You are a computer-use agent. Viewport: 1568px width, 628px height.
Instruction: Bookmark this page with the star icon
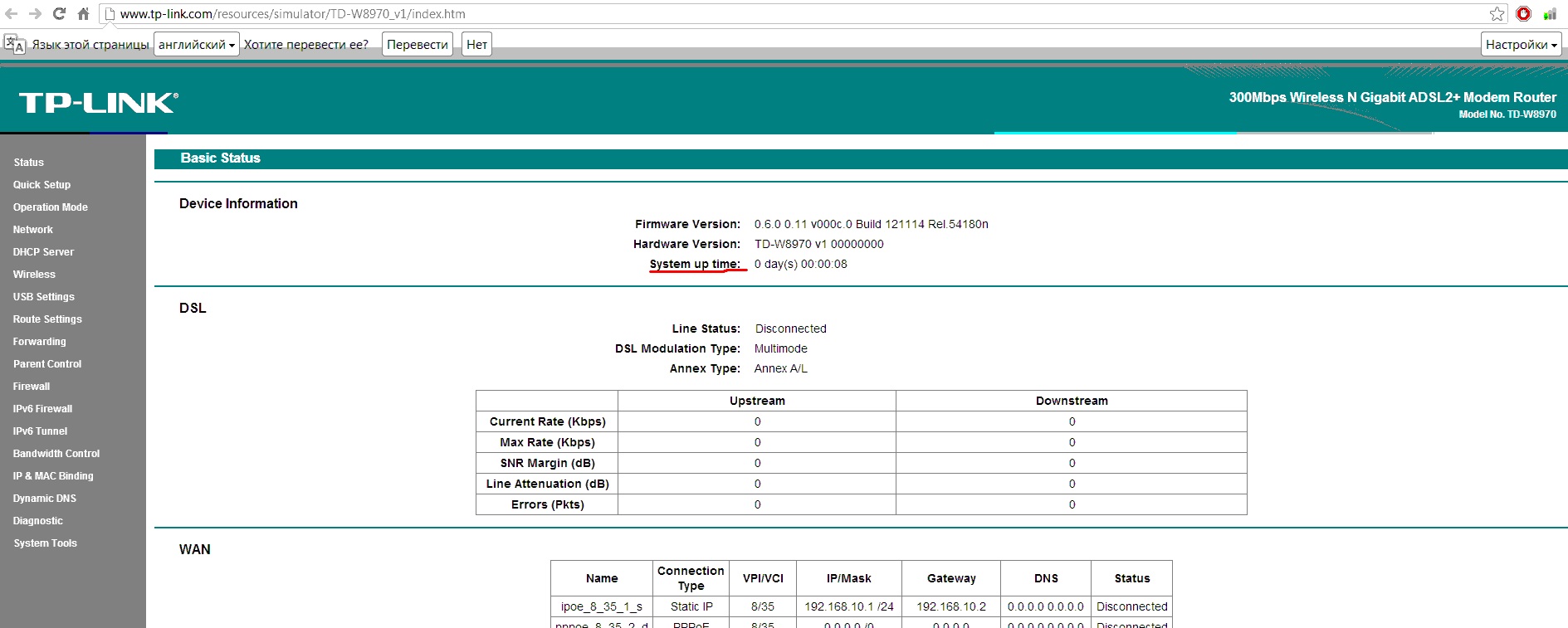(x=1497, y=13)
